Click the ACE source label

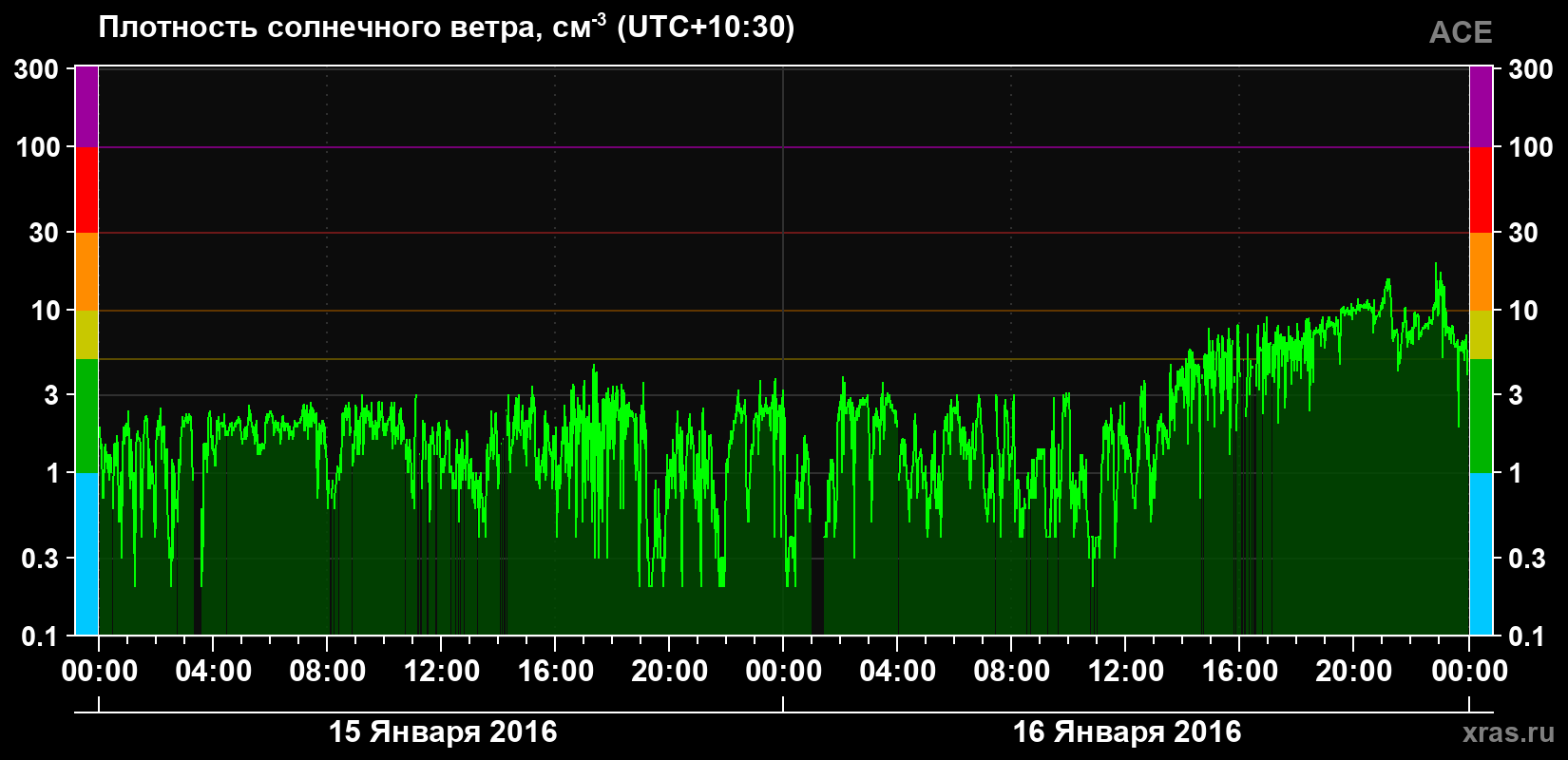click(x=1461, y=33)
